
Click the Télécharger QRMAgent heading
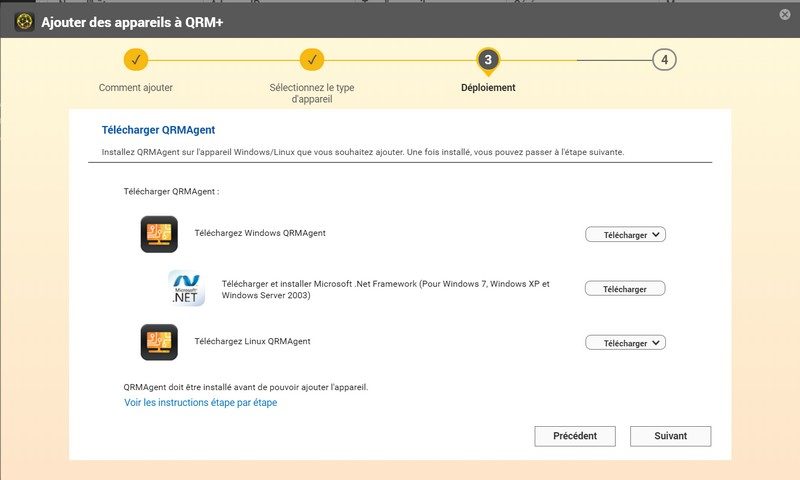tap(158, 130)
